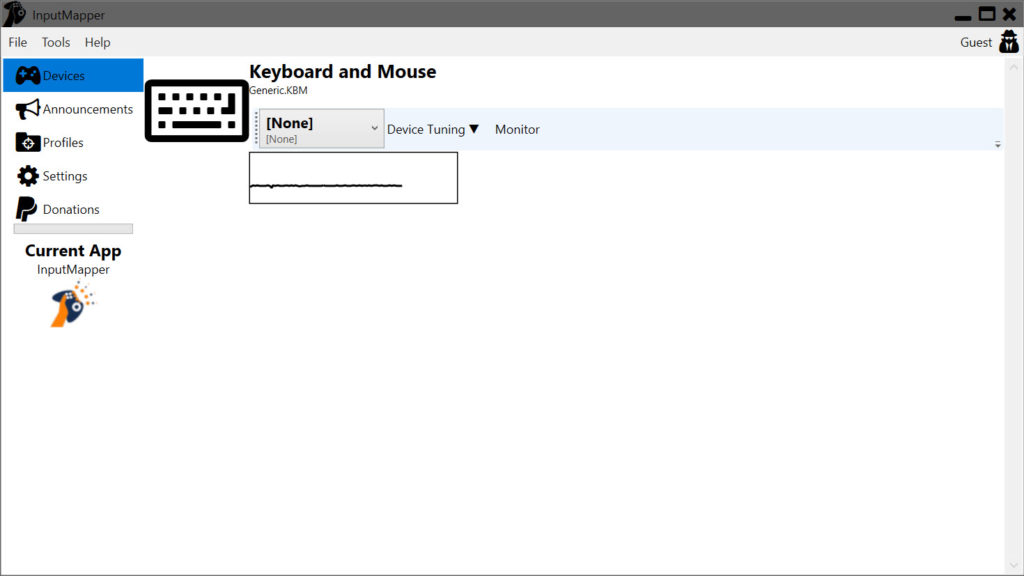Open the [None] profile dropdown

click(321, 129)
